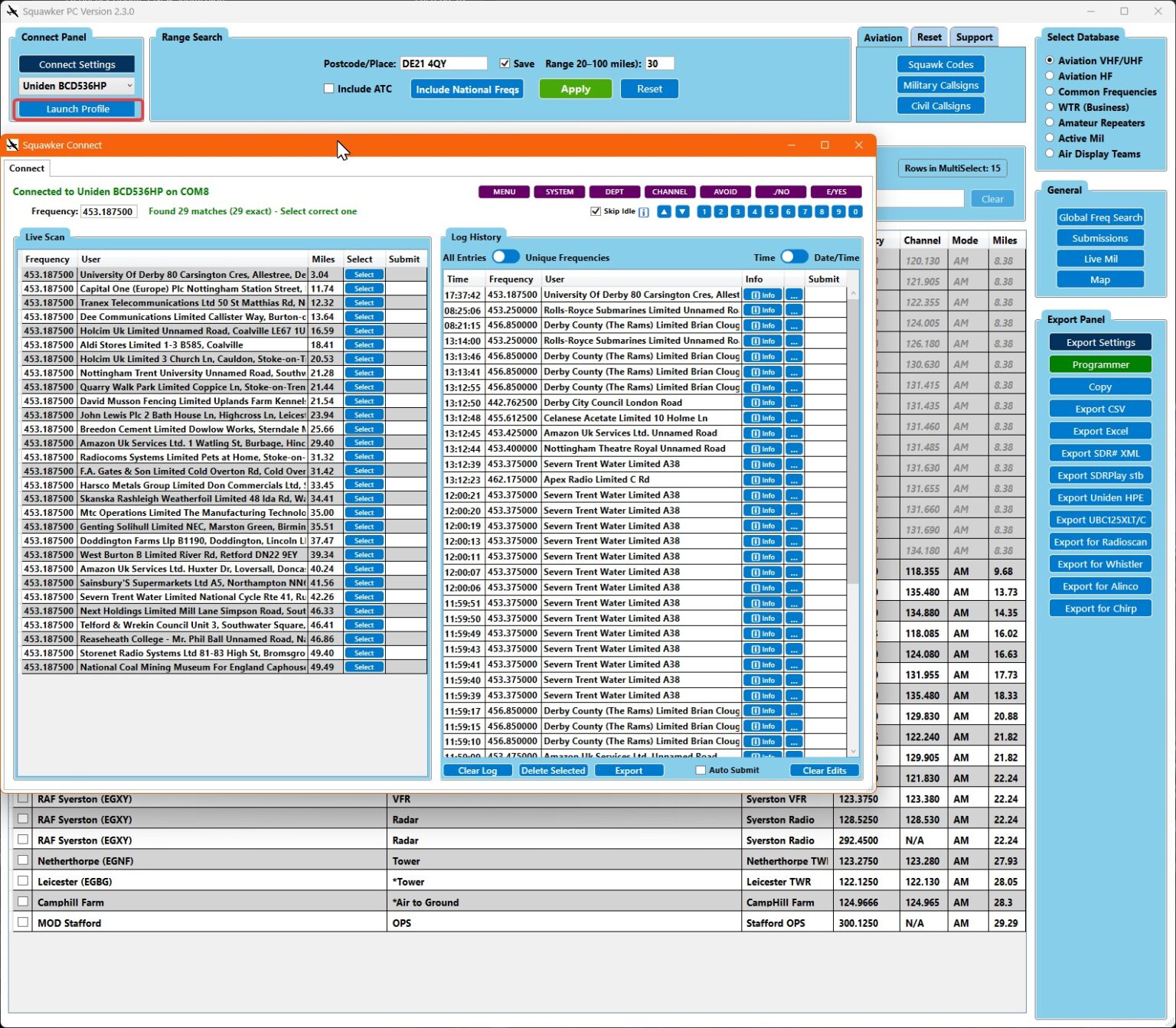Click the Squawker Connect window title icon
Image resolution: width=1176 pixels, height=1028 pixels.
pyautogui.click(x=12, y=145)
